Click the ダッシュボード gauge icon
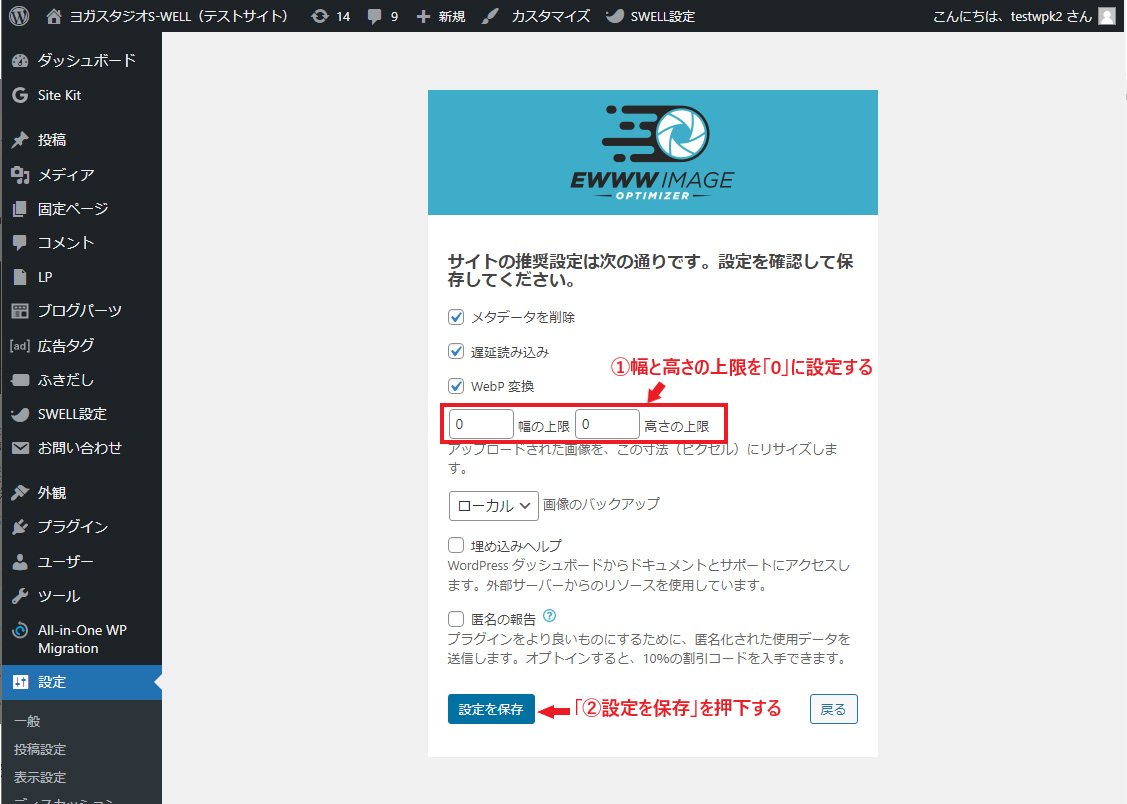 click(x=20, y=61)
